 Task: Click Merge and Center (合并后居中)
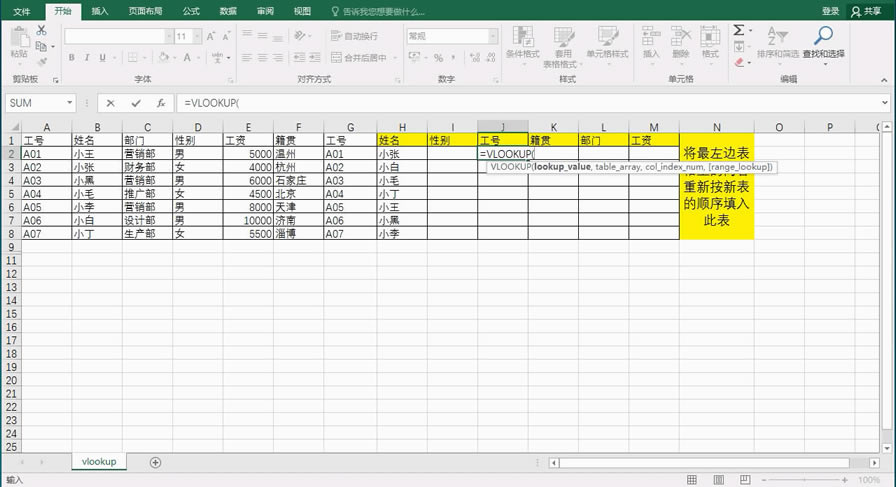(x=359, y=57)
